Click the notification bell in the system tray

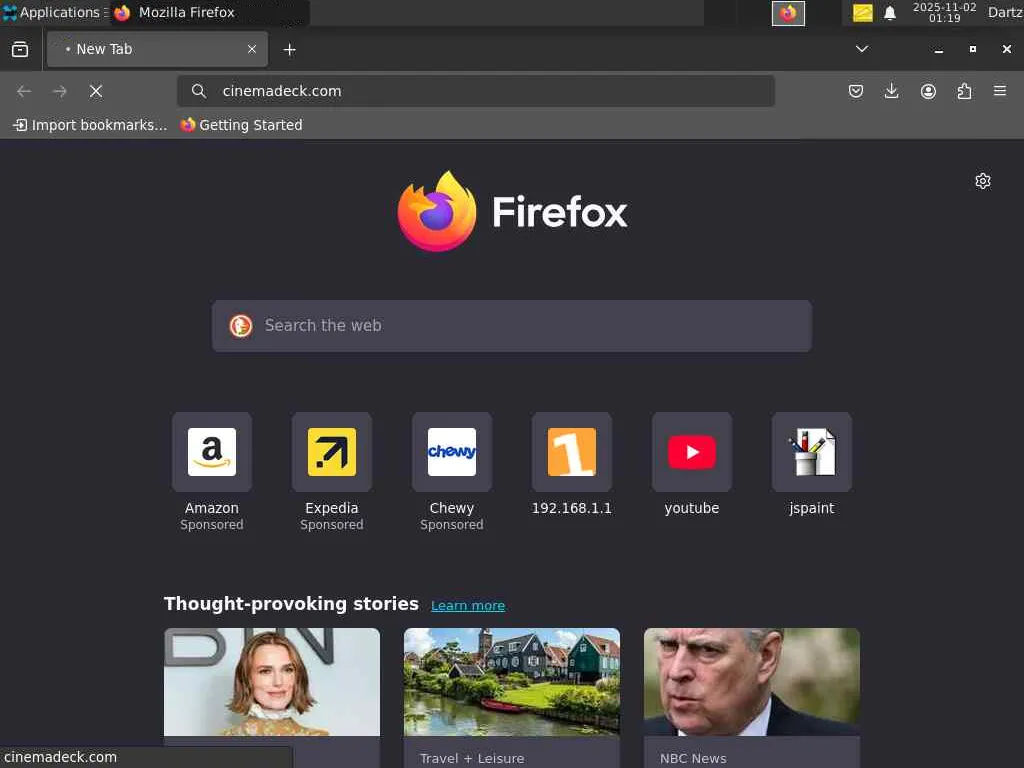click(x=890, y=13)
